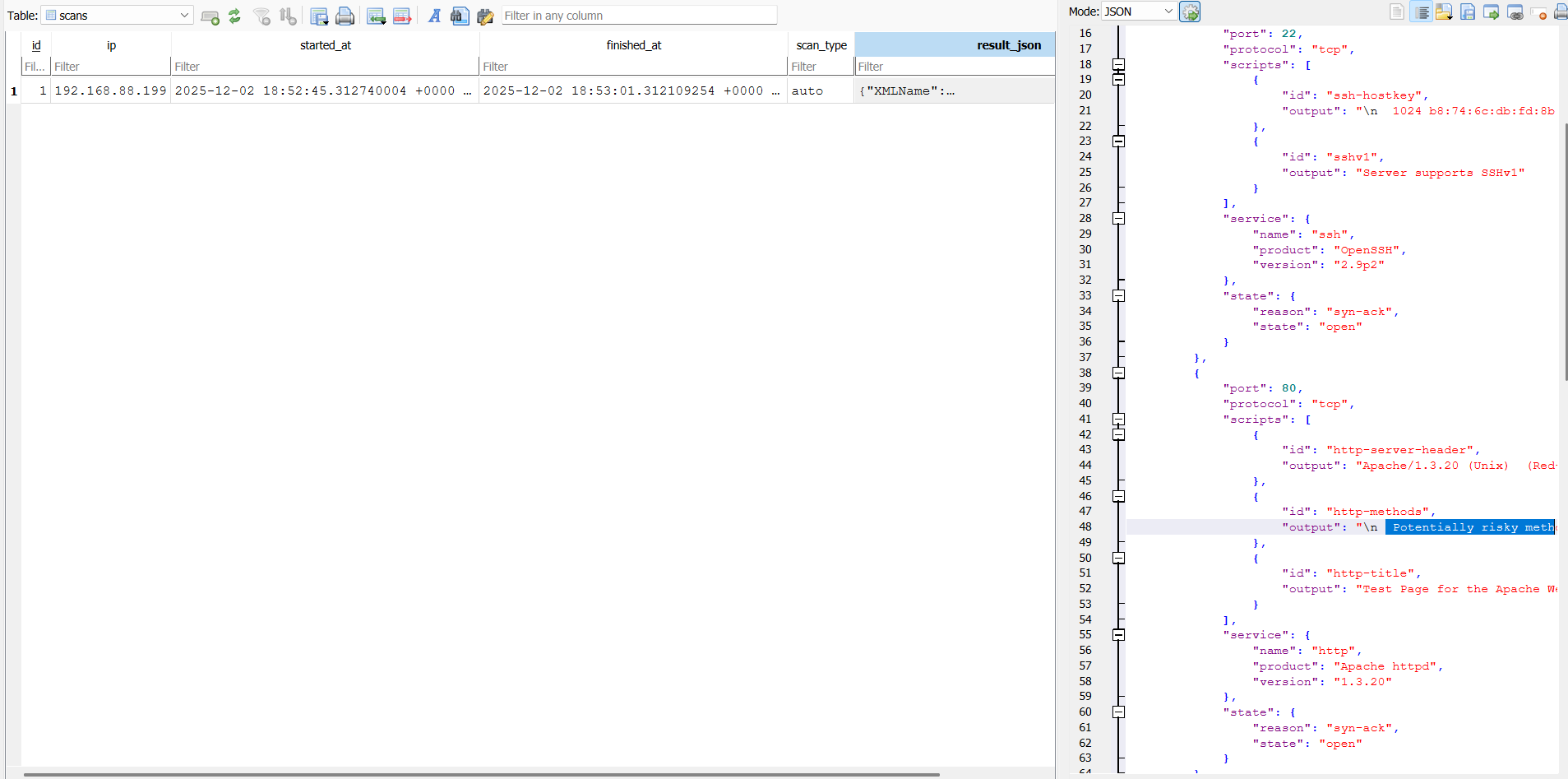
Task: Open the find binoculars tool
Action: [x=460, y=16]
